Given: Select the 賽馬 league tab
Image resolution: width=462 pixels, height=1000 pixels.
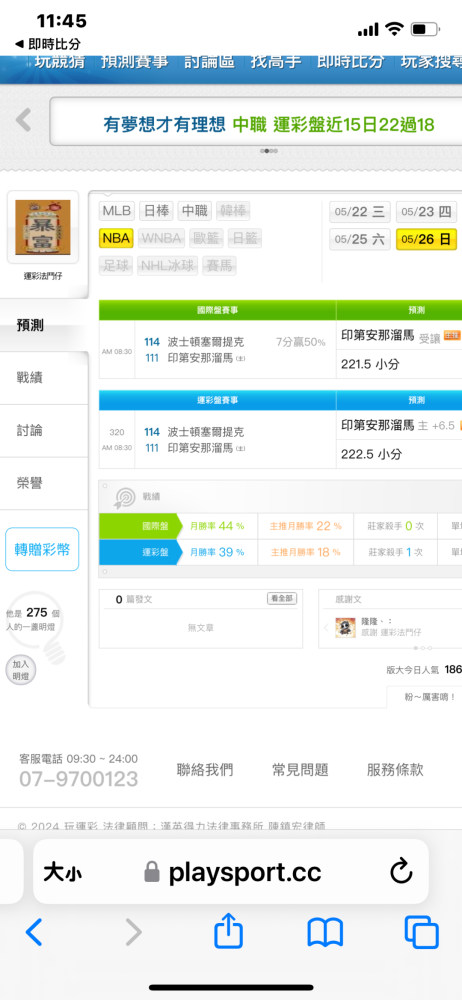Looking at the screenshot, I should click(219, 265).
